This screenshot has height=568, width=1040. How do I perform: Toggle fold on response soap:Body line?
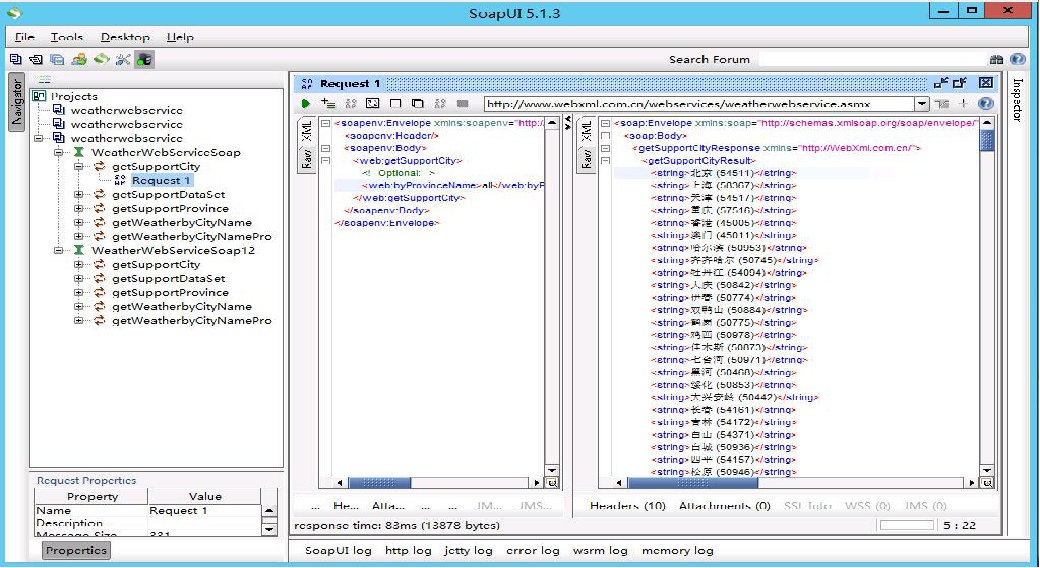click(606, 135)
